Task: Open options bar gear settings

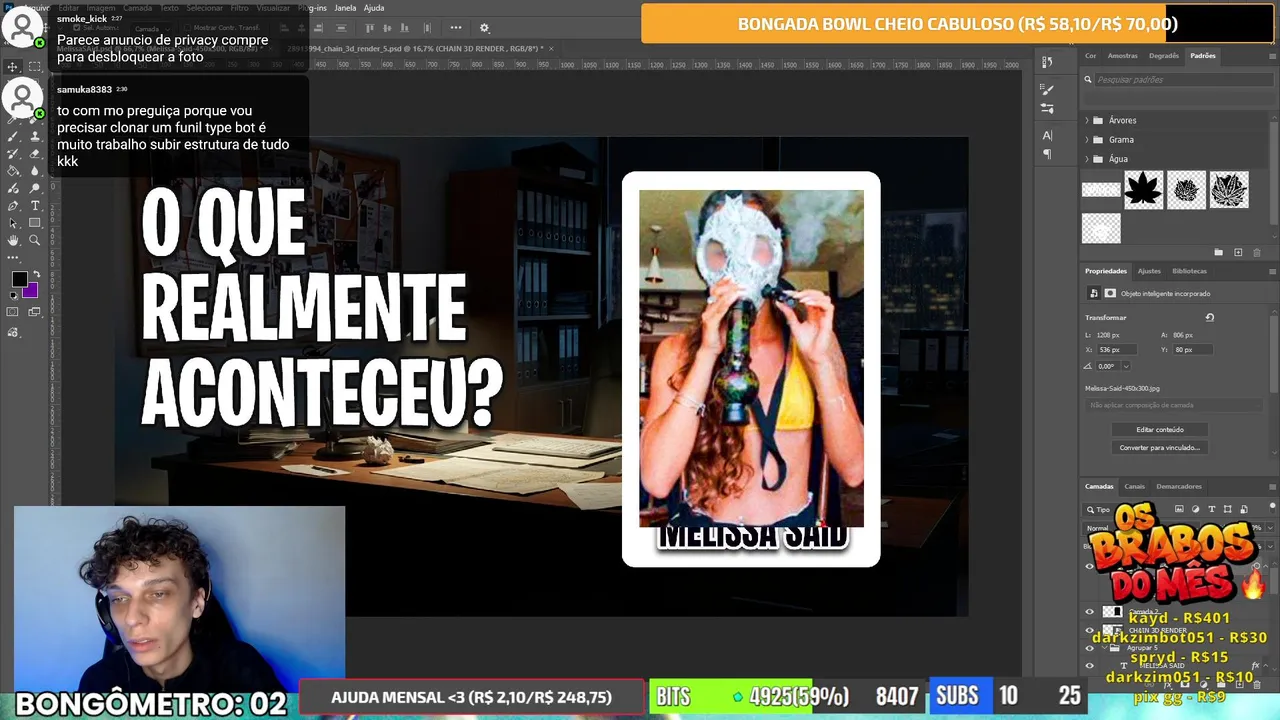Action: pos(485,28)
